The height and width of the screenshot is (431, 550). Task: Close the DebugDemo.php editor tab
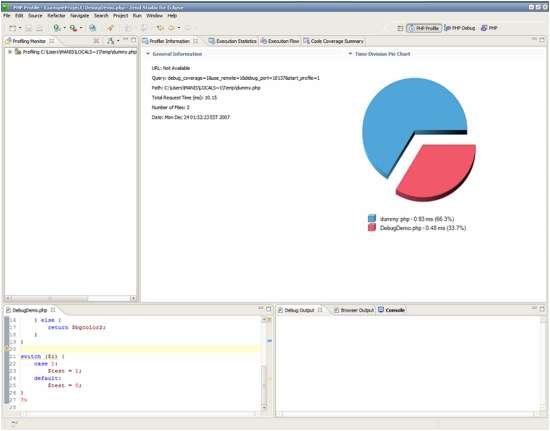tap(53, 310)
